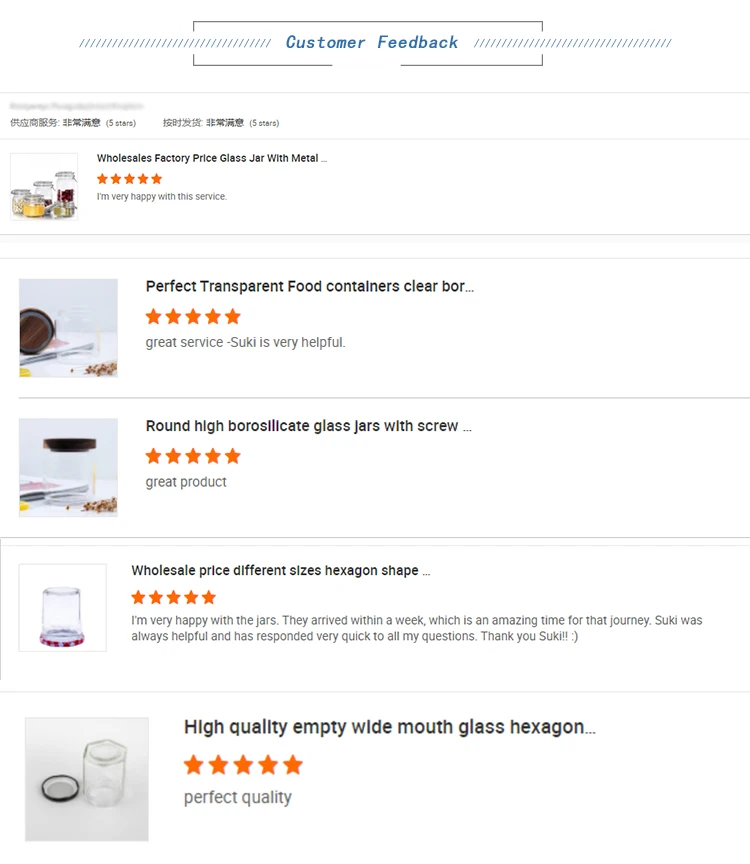Click the 'great product' review text
Viewport: 750px width, 864px height.
click(186, 482)
